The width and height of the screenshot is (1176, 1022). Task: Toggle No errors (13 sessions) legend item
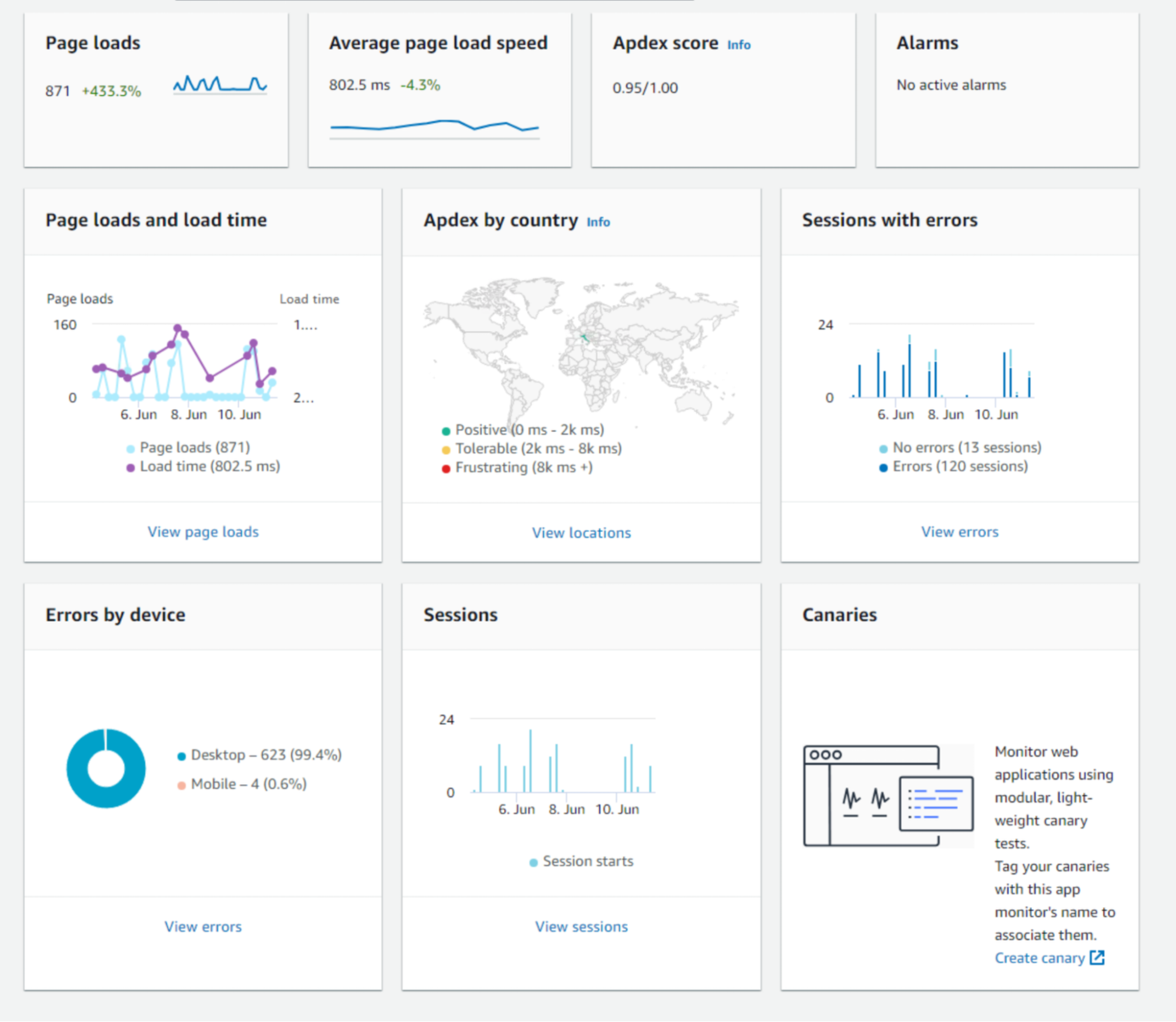point(967,448)
